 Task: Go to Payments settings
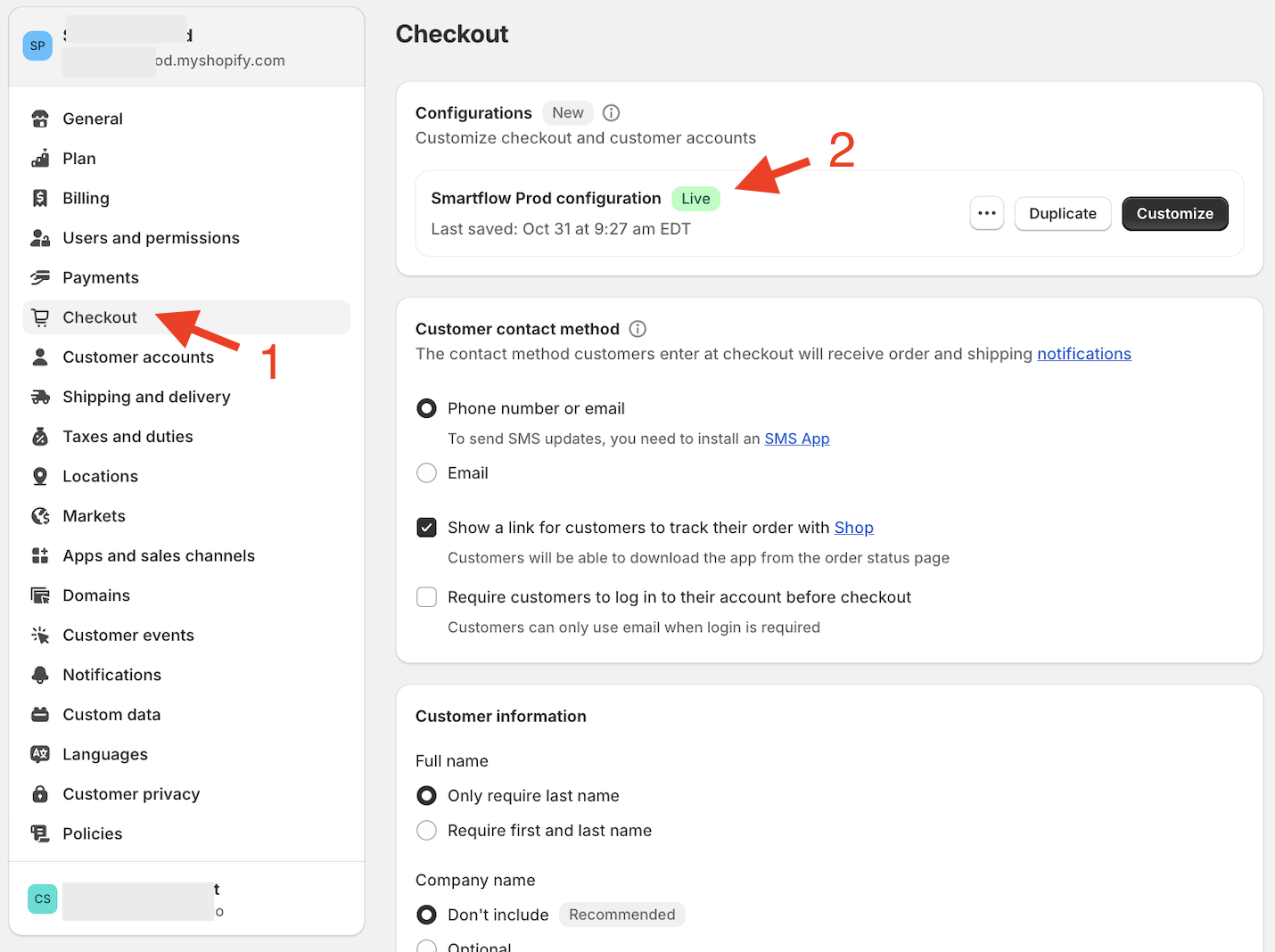tap(101, 278)
